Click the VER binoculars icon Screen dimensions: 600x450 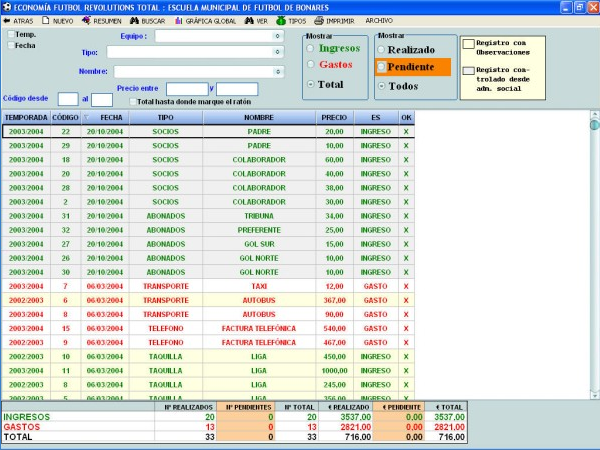point(249,21)
